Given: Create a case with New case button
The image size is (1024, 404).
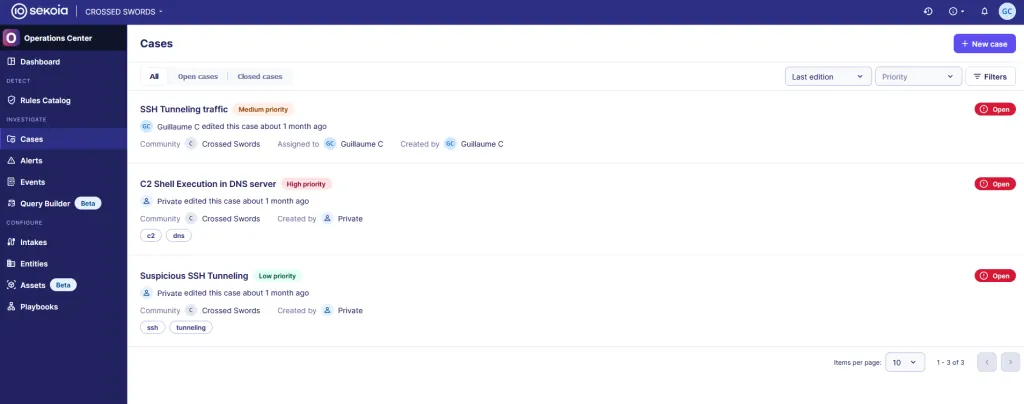Looking at the screenshot, I should [x=984, y=44].
